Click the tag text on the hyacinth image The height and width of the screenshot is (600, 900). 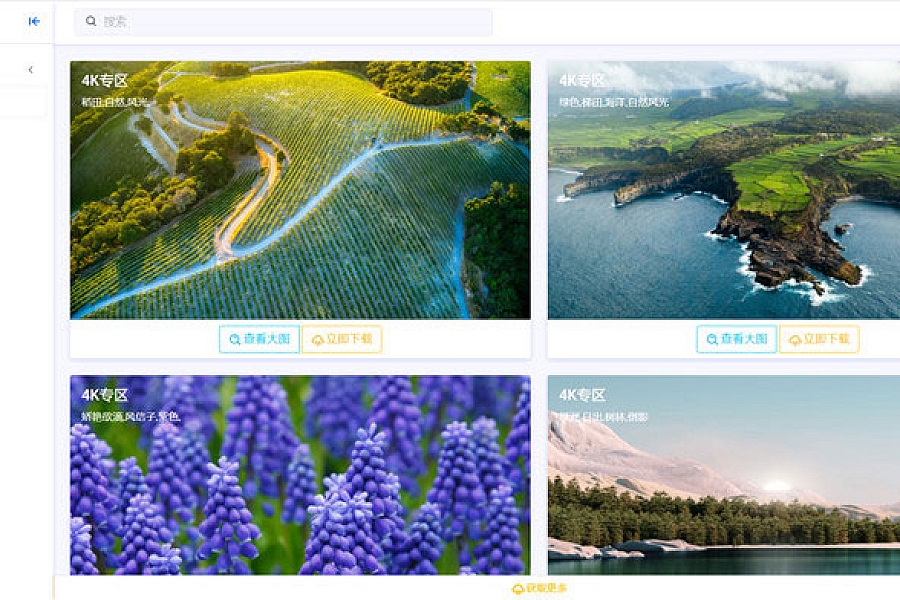point(130,417)
